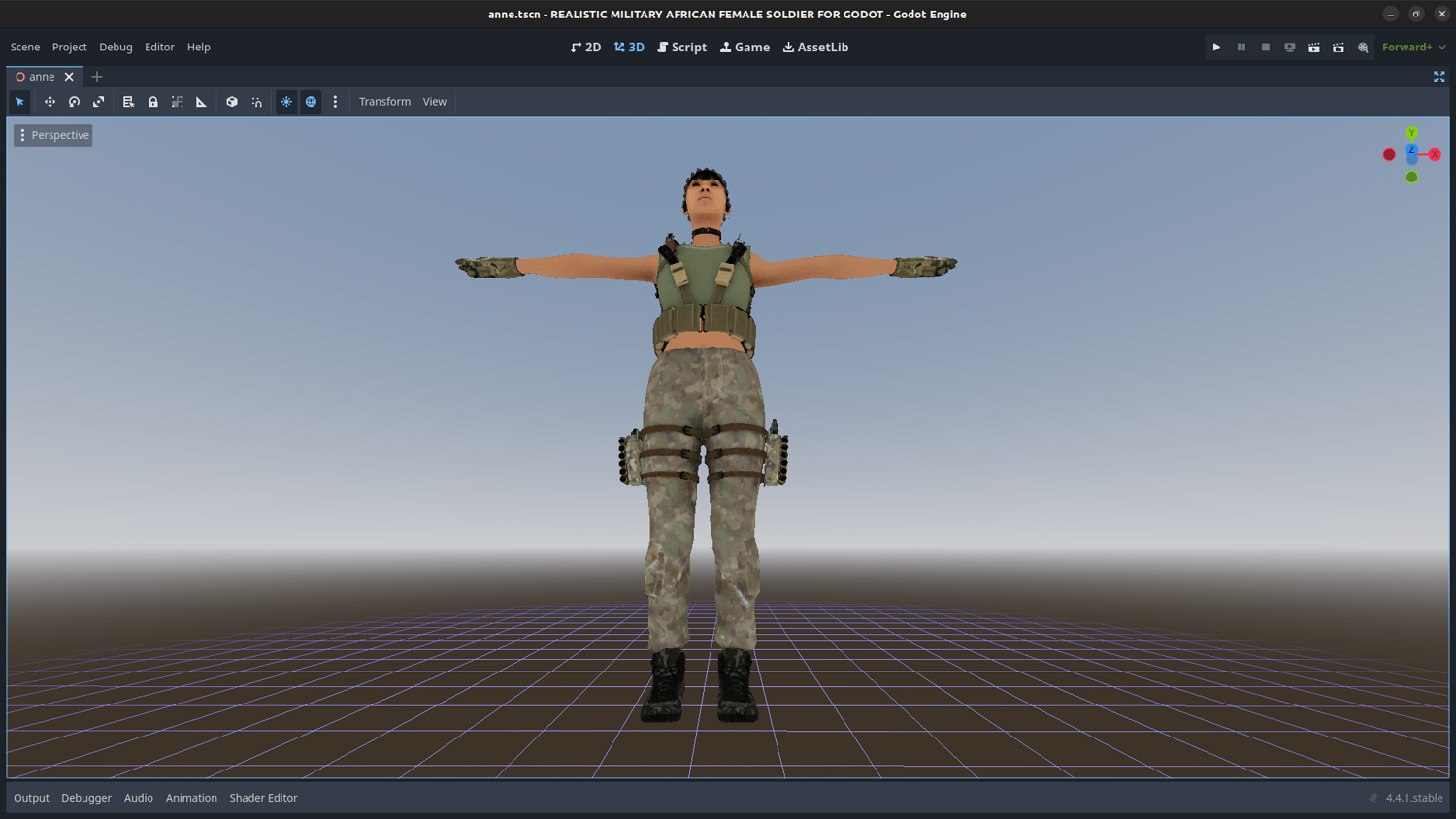Image resolution: width=1456 pixels, height=819 pixels.
Task: Open the Game workspace
Action: [745, 47]
